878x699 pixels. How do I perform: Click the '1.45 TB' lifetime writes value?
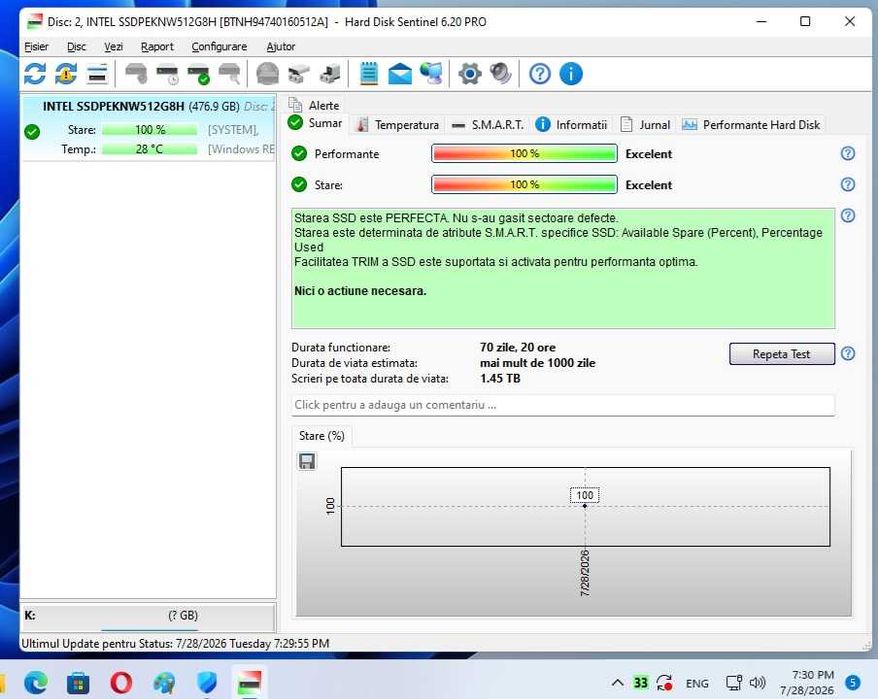point(500,379)
